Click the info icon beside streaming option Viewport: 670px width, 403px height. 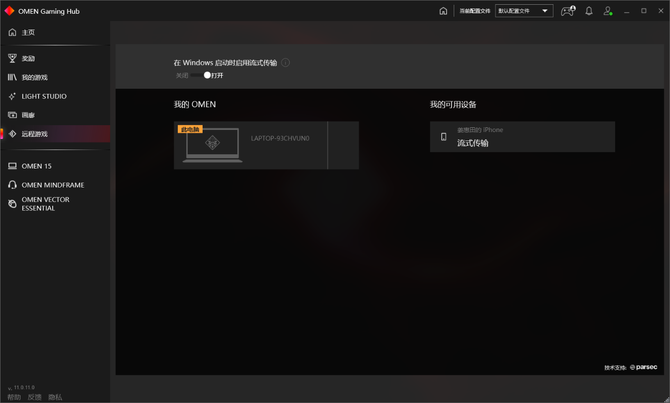click(x=285, y=63)
